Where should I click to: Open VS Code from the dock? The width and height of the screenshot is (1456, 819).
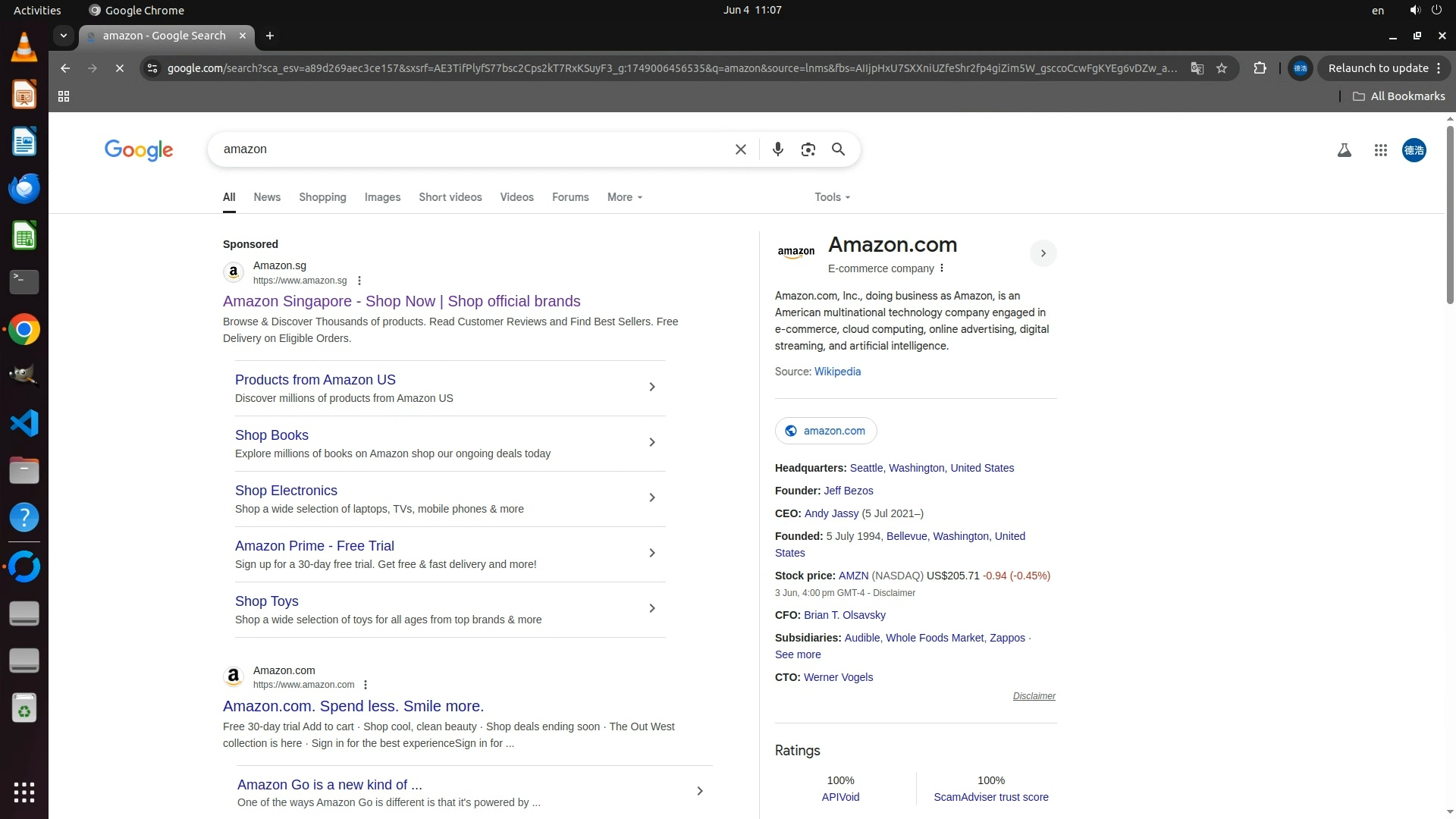[x=24, y=423]
